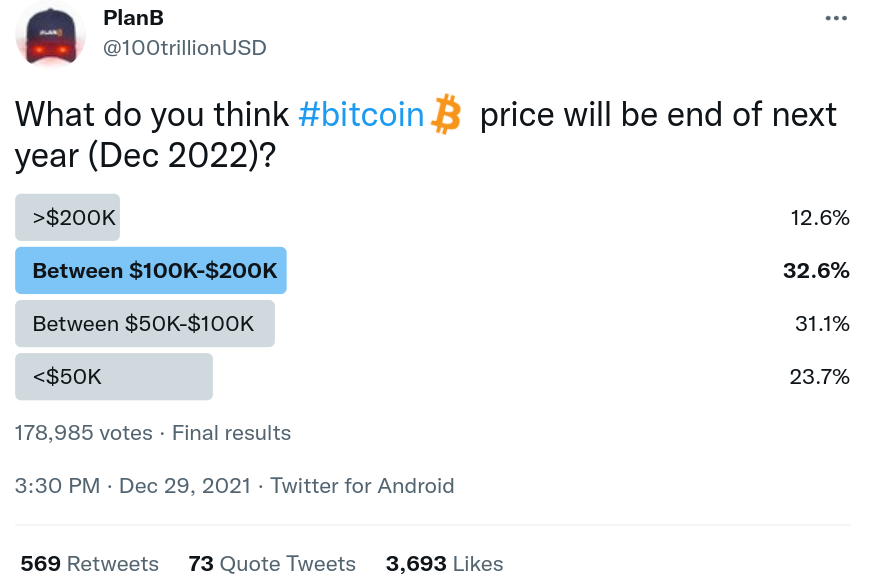This screenshot has width=871, height=588.
Task: Follow the #bitcoin hashtag link
Action: pos(361,115)
